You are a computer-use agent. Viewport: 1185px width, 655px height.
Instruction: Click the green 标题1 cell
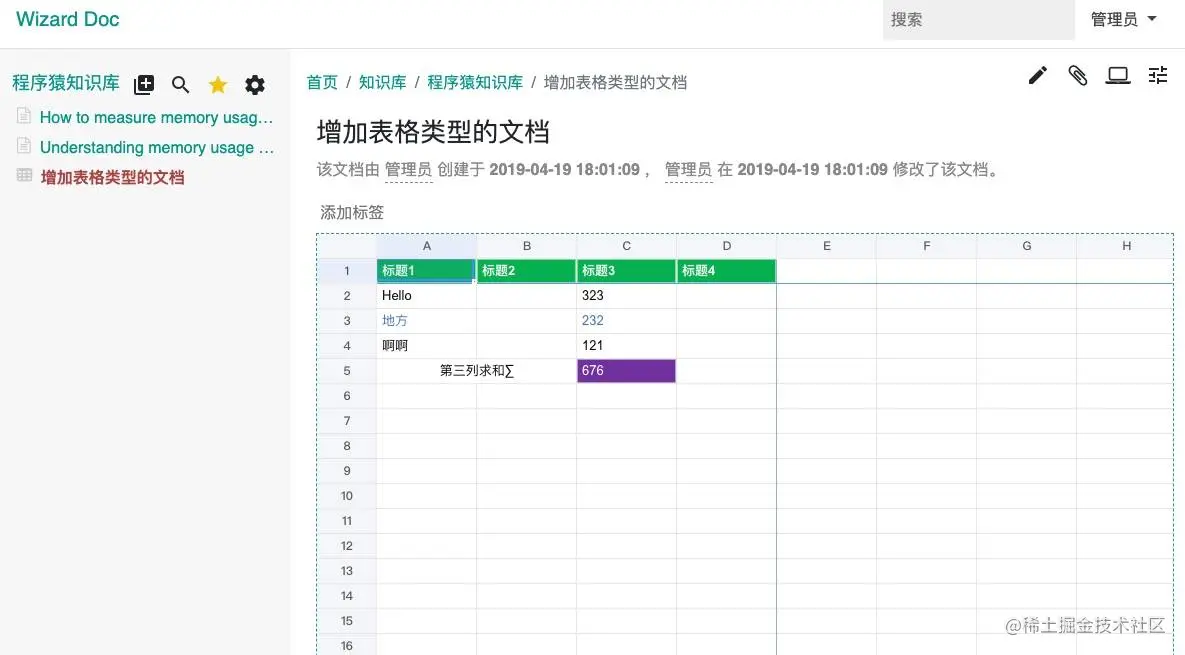(426, 271)
